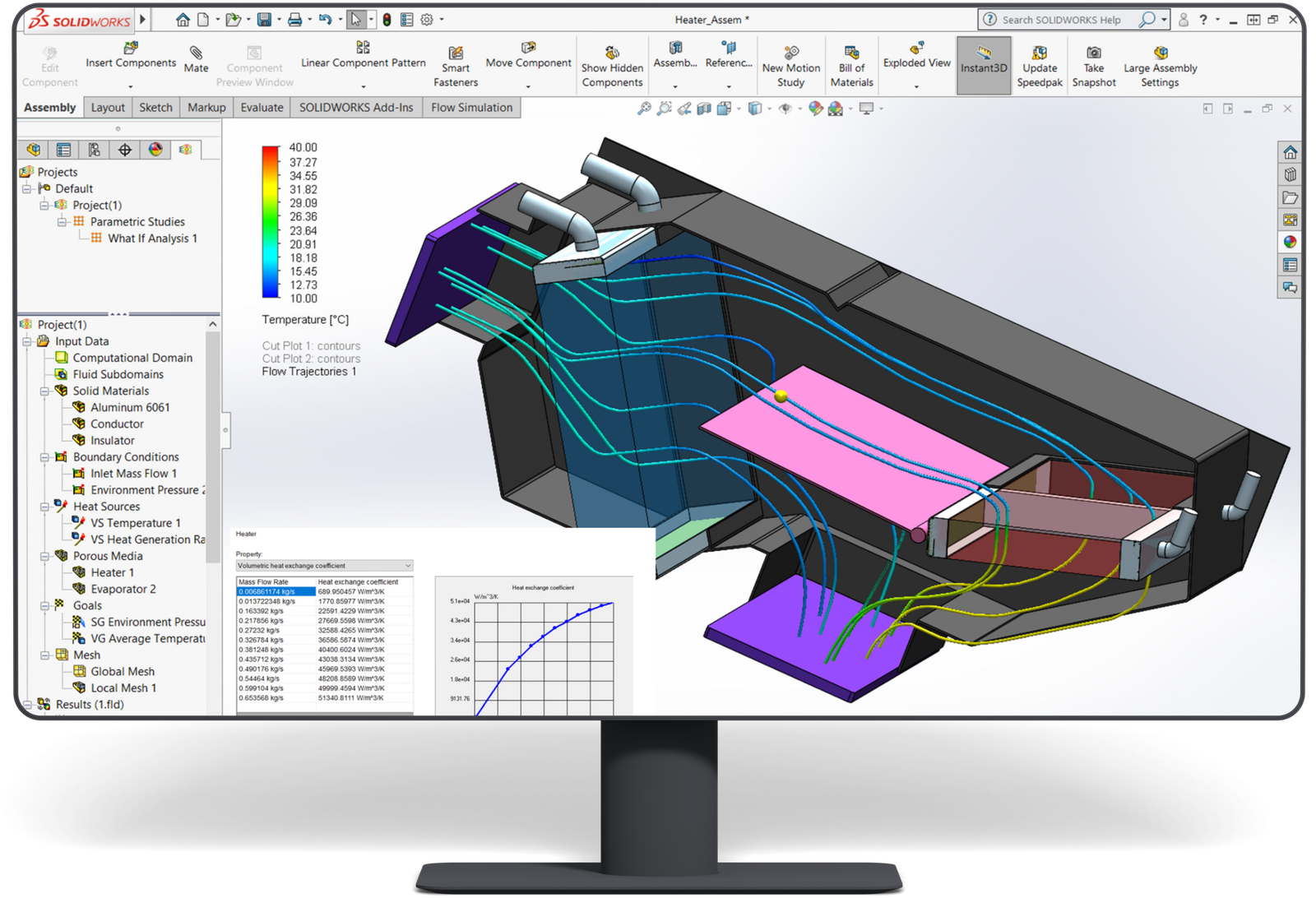Collapse the Boundary Conditions tree node
Screen dimensions: 1316x898
pos(45,457)
